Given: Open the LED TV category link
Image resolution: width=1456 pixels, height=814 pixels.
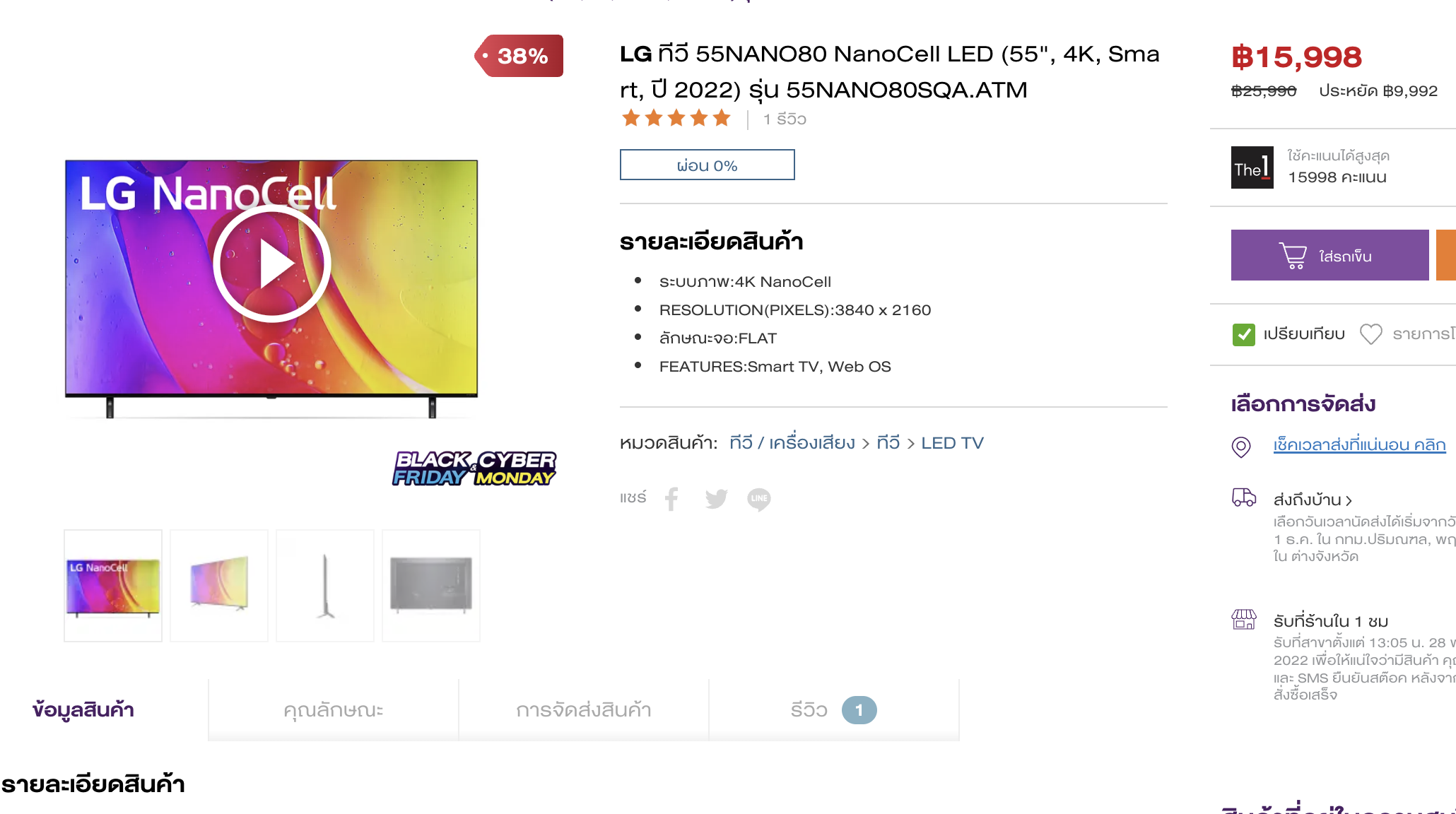Looking at the screenshot, I should tap(952, 443).
